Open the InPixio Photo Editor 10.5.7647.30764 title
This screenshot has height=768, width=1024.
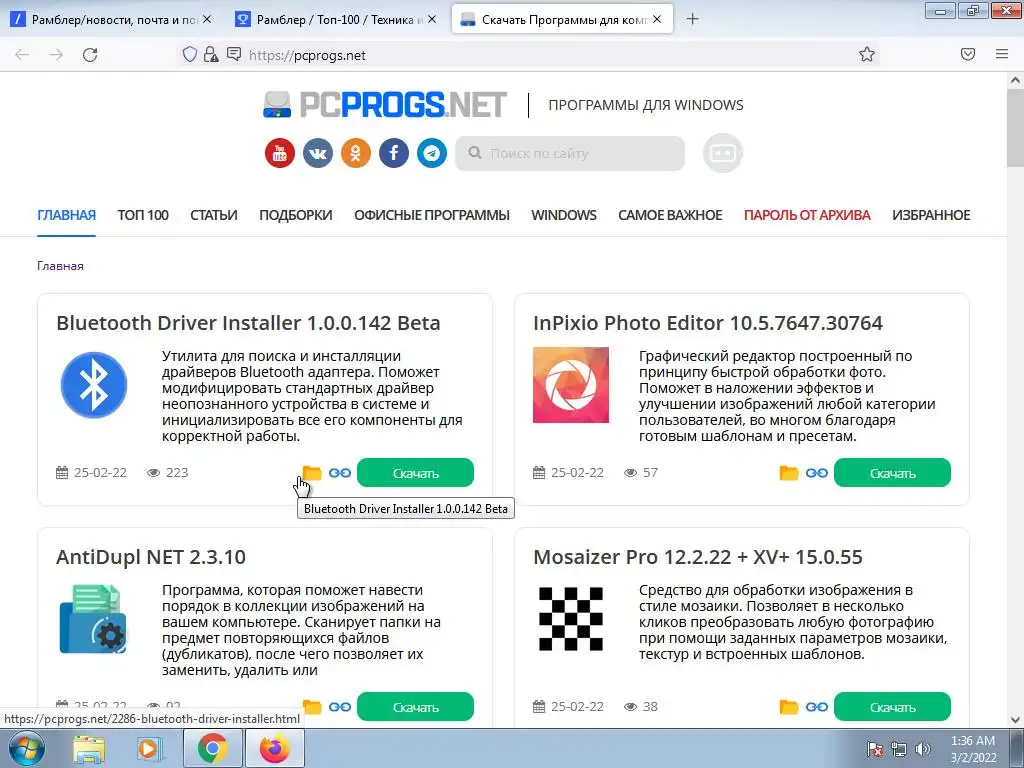point(708,323)
